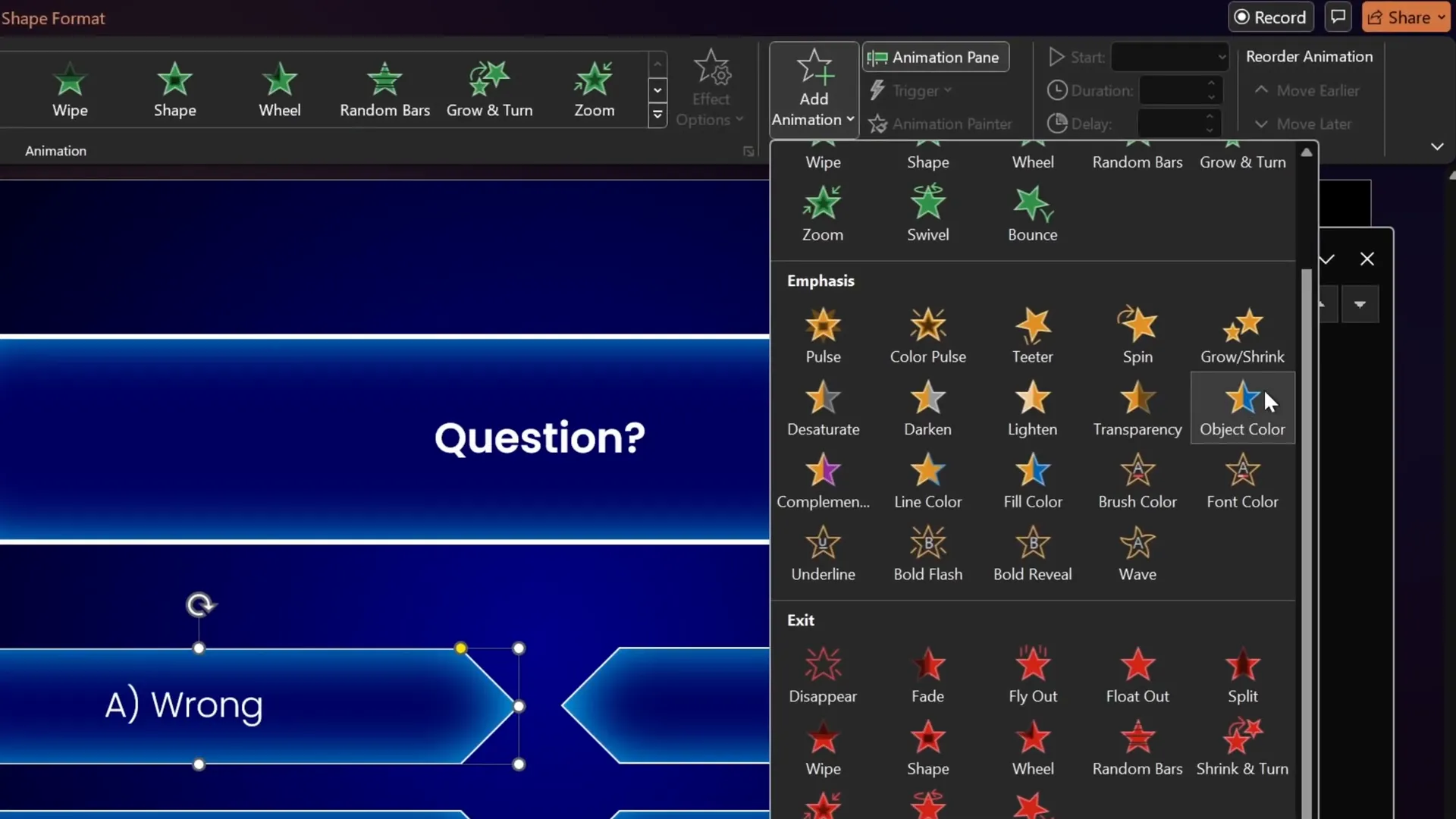
Task: Select Grow/Shrink emphasis animation
Action: pyautogui.click(x=1242, y=336)
